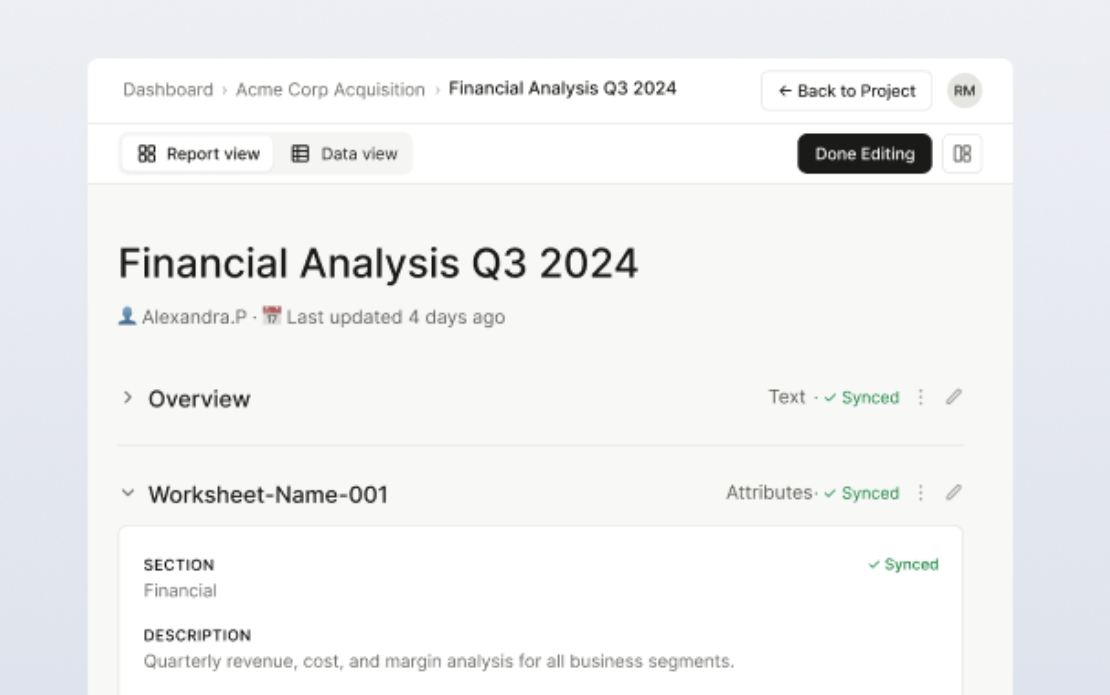
Task: Switch to Data view tab
Action: point(345,154)
